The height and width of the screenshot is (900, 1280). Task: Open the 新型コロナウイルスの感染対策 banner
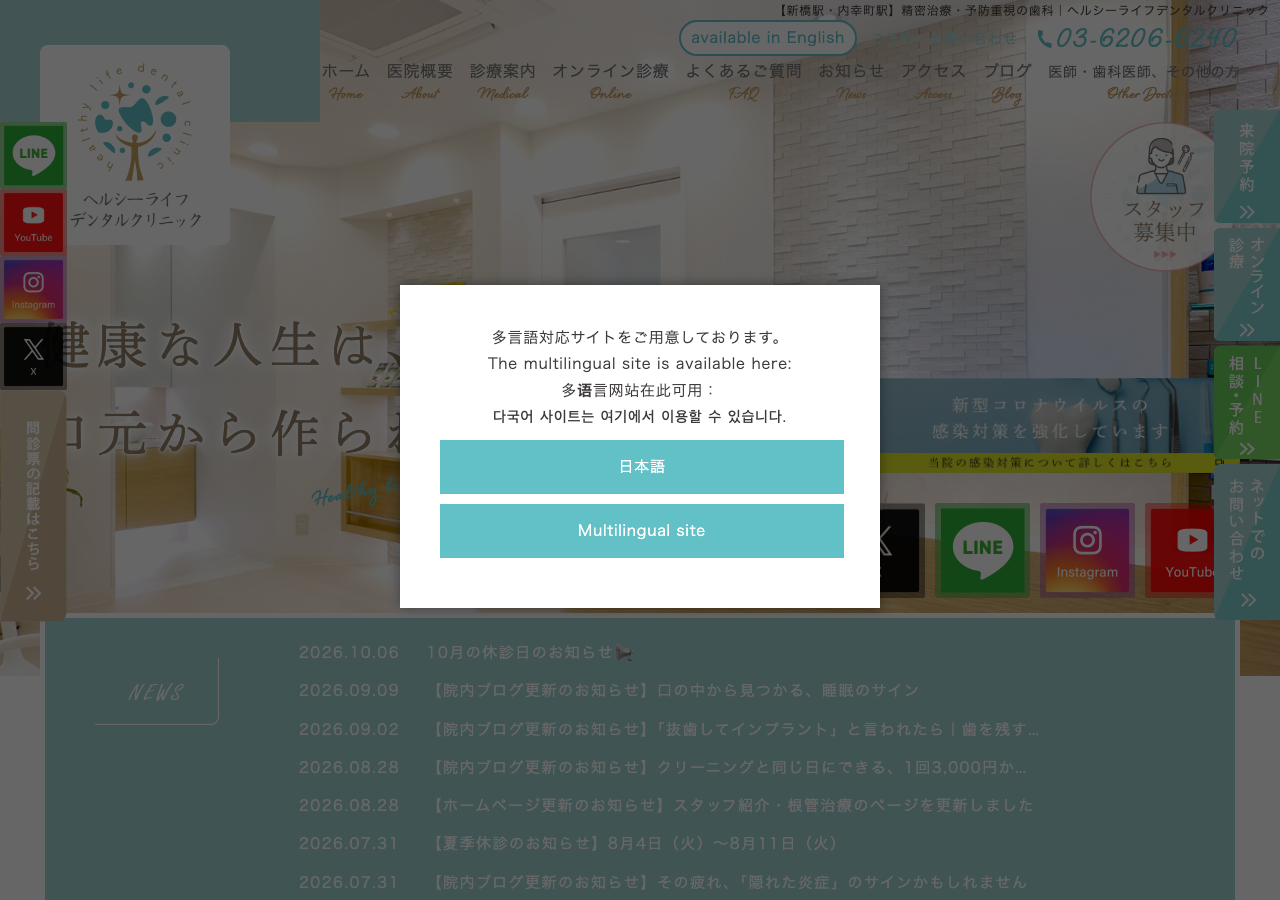[1050, 426]
